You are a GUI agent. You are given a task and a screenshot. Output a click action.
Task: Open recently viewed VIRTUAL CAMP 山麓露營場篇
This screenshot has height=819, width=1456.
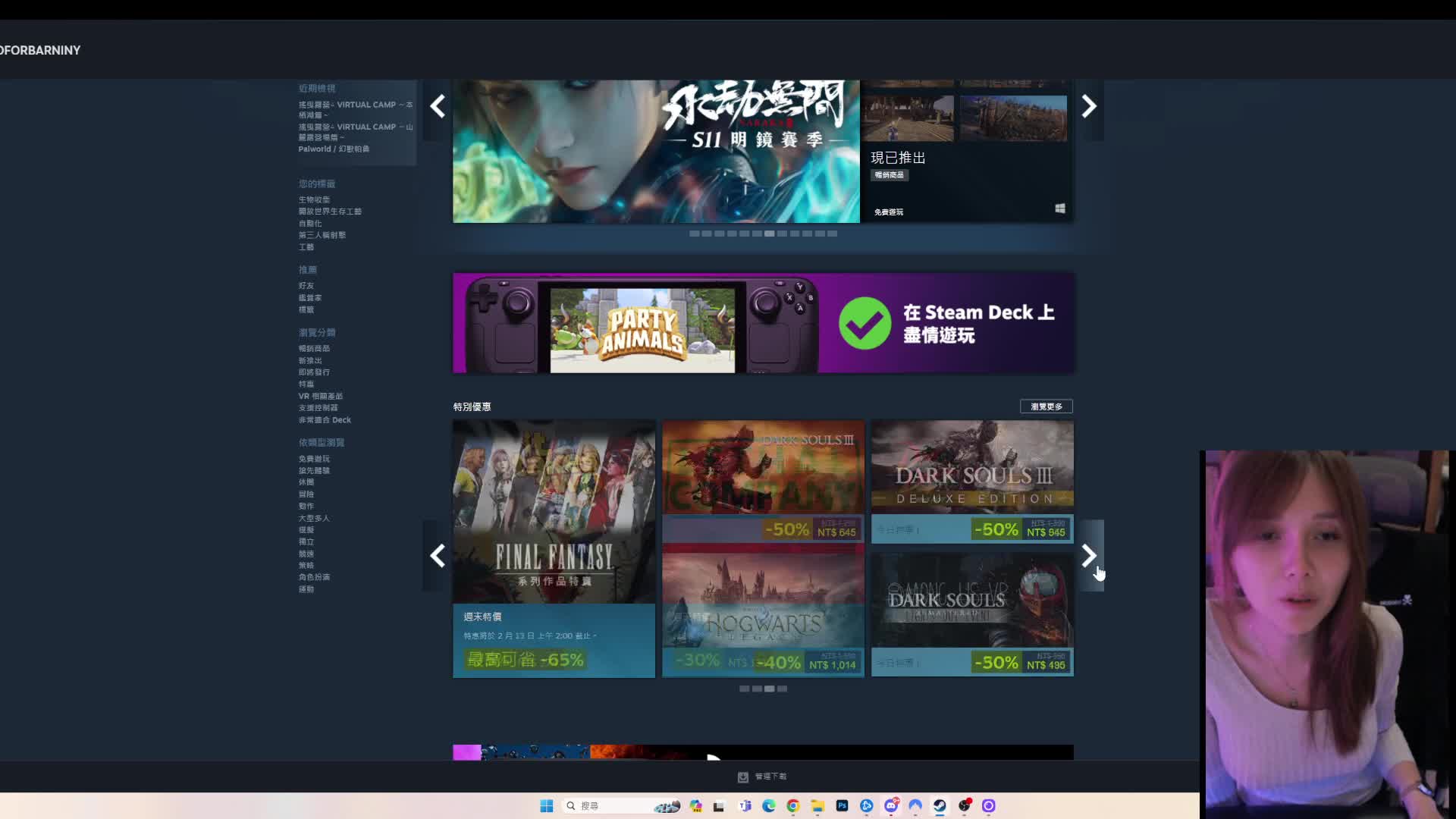(356, 132)
